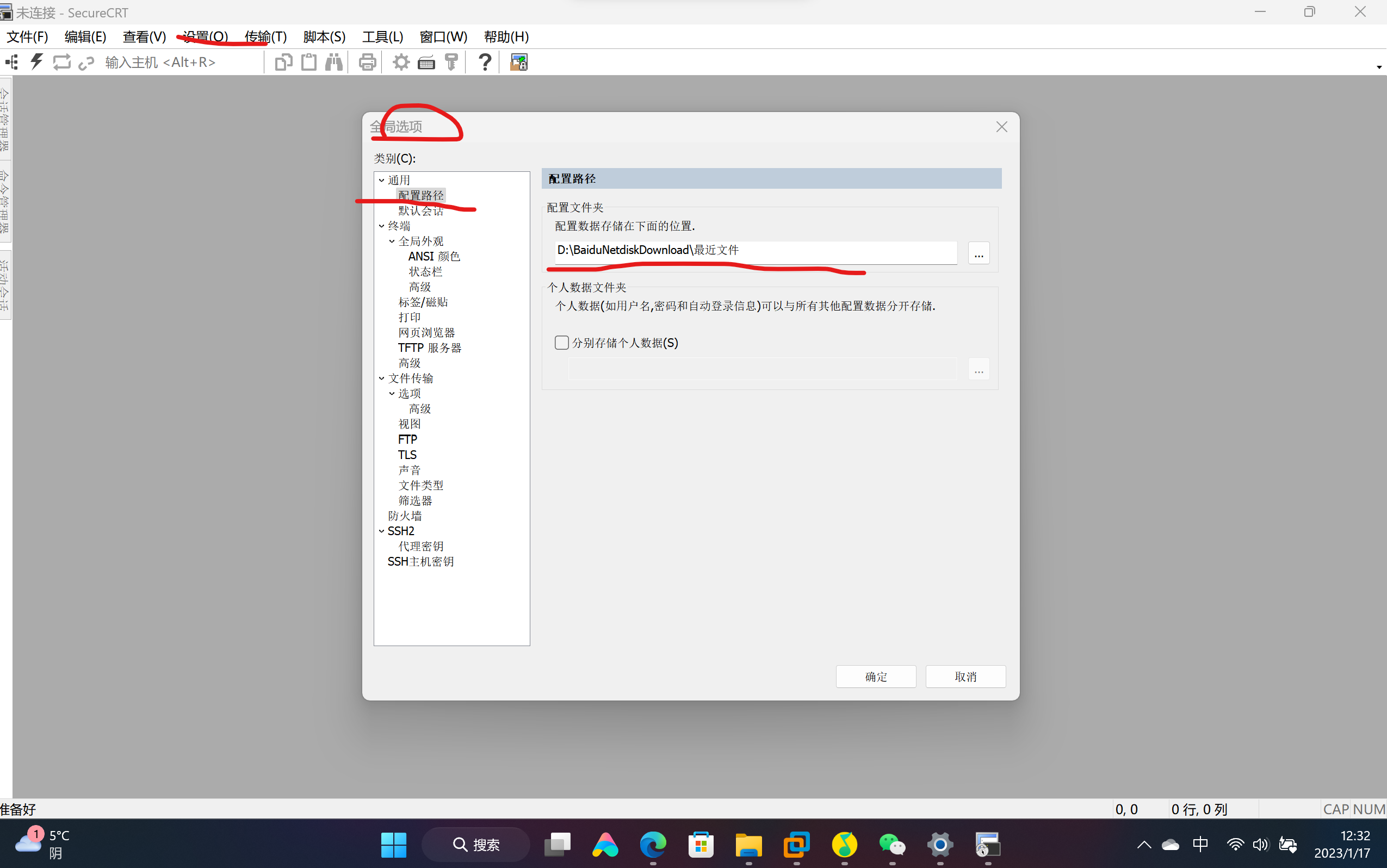Open the 脚本(S) menu
The image size is (1387, 868).
point(324,37)
